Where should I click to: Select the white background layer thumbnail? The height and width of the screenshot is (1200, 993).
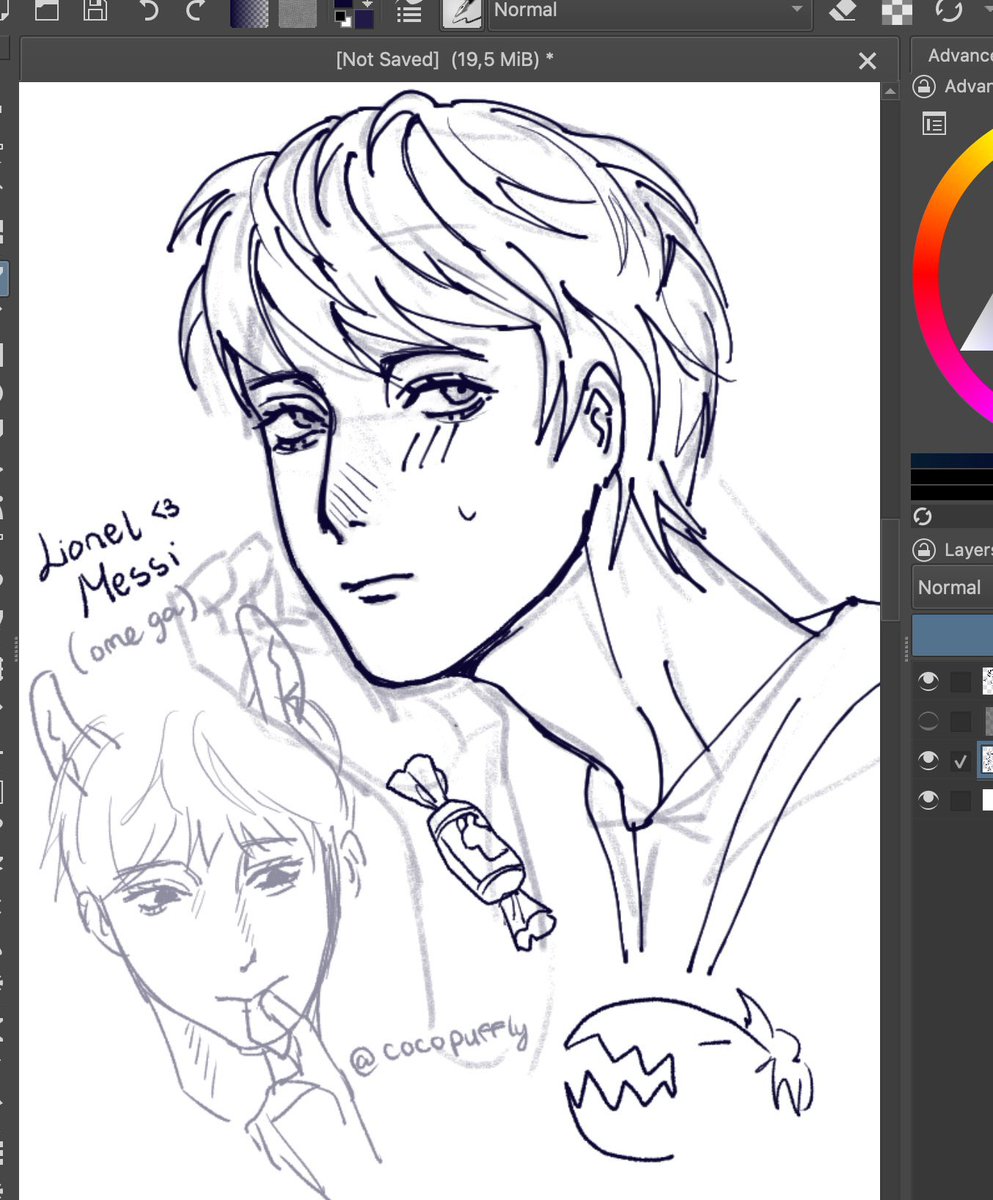988,800
